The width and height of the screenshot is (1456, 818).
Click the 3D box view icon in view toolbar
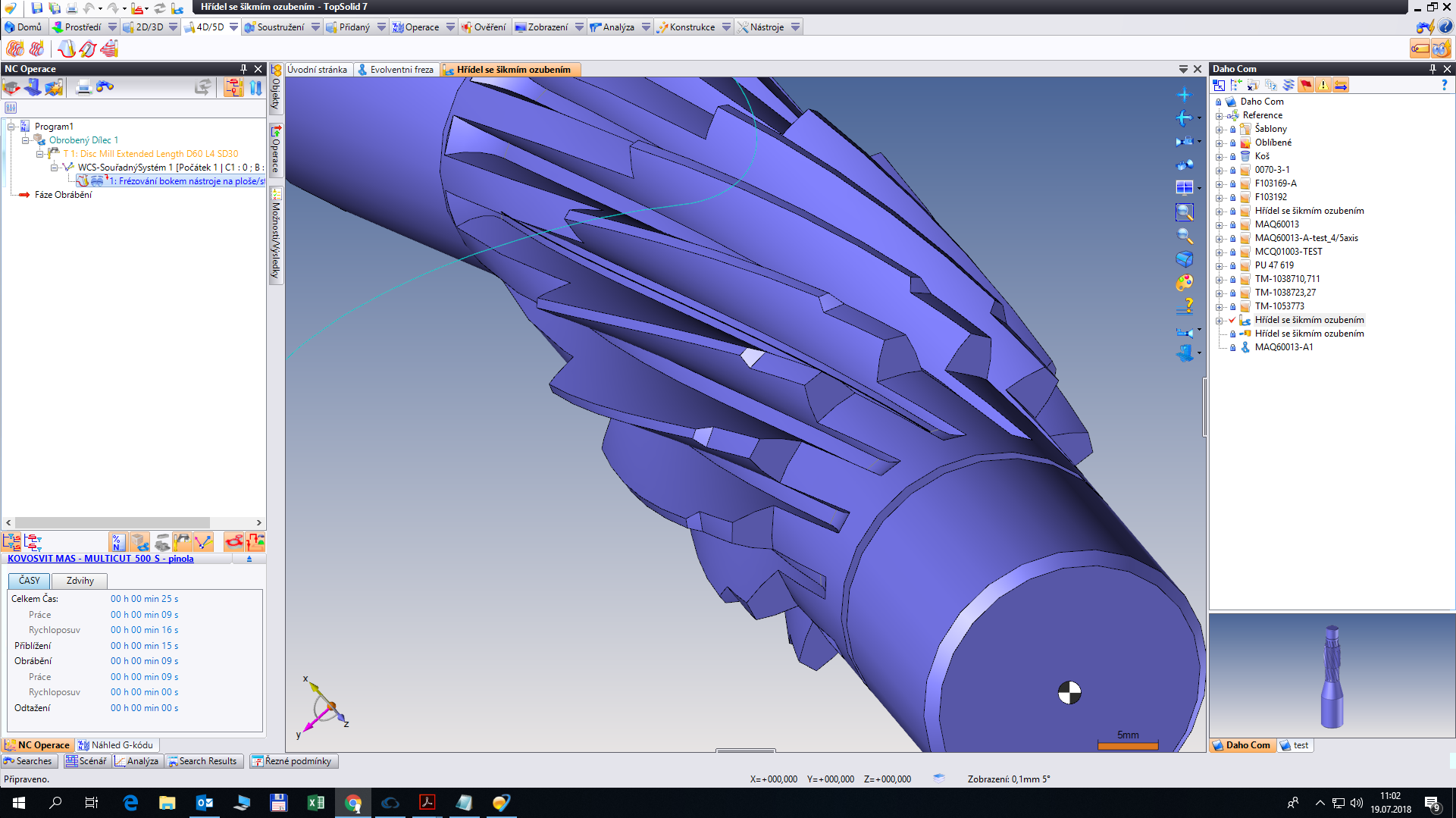pyautogui.click(x=1184, y=259)
